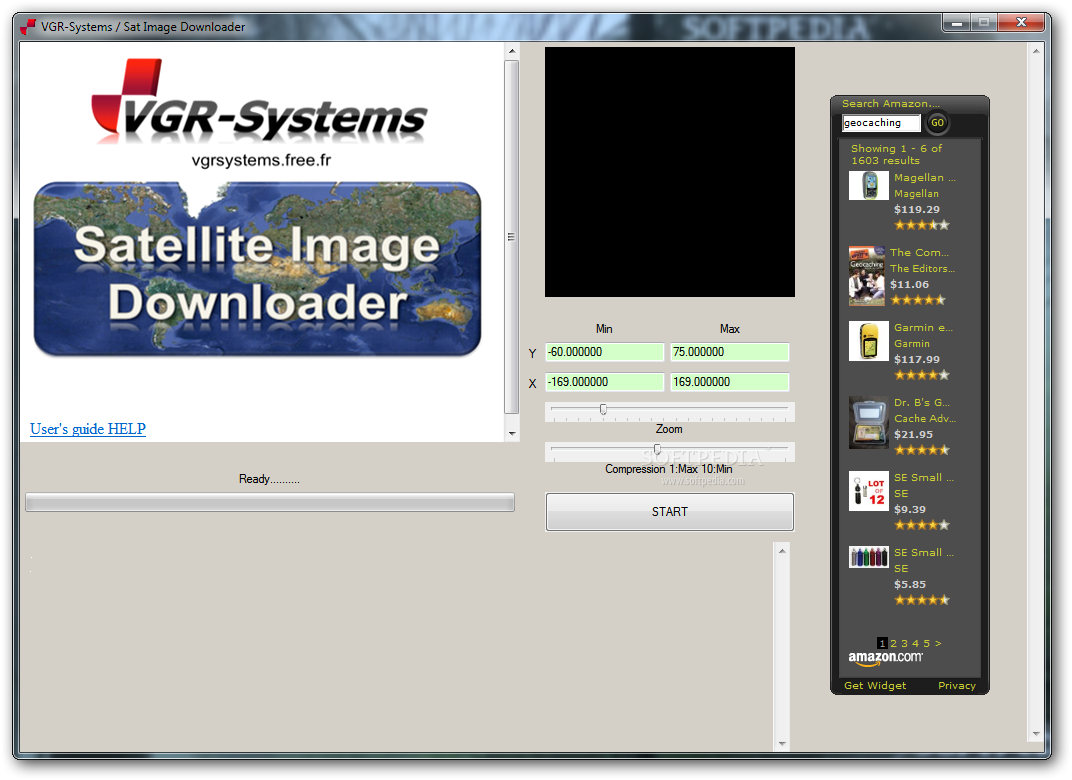Click the $119.29 Magellan price

coord(917,209)
